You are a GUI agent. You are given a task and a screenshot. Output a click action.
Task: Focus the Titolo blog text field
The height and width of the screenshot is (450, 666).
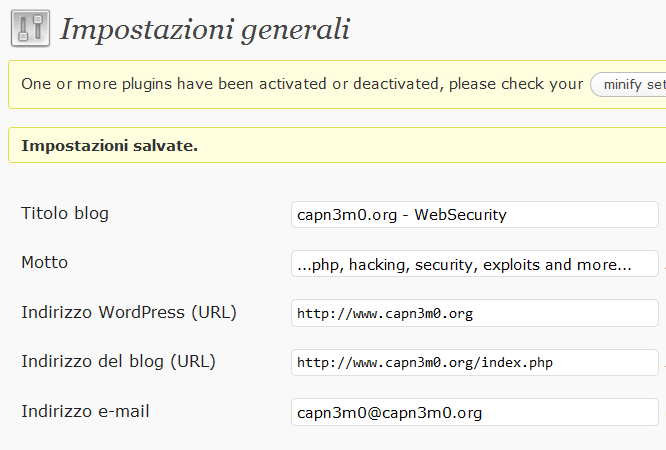tap(474, 215)
